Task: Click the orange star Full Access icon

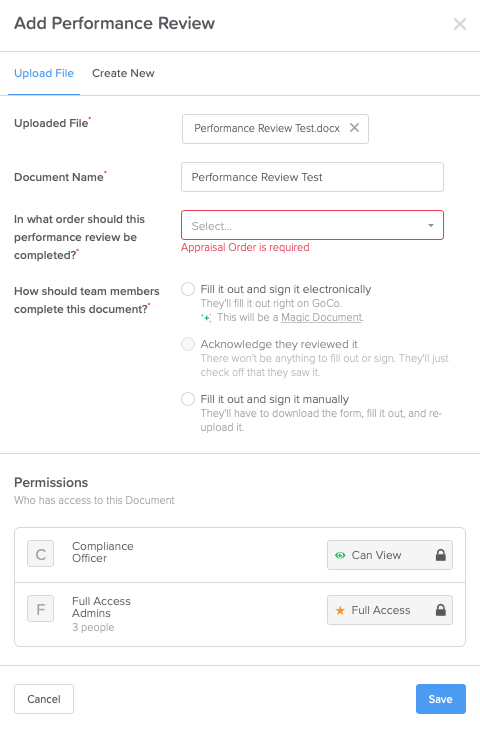Action: click(x=340, y=610)
